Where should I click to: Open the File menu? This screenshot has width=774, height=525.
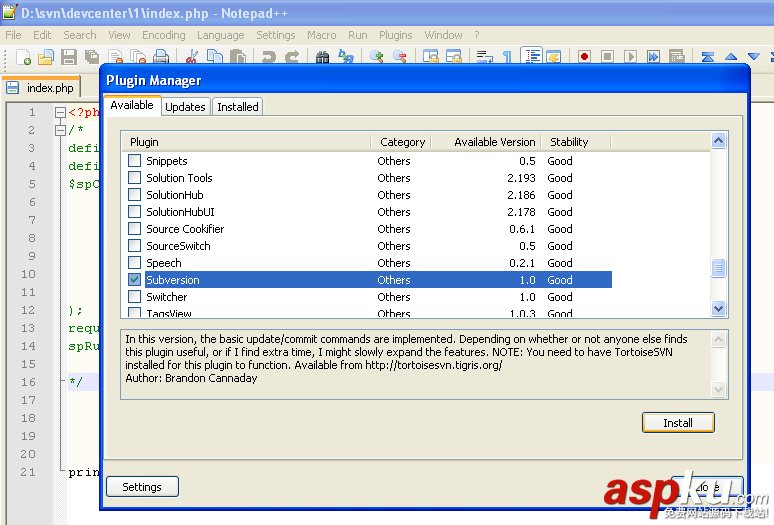pyautogui.click(x=13, y=35)
